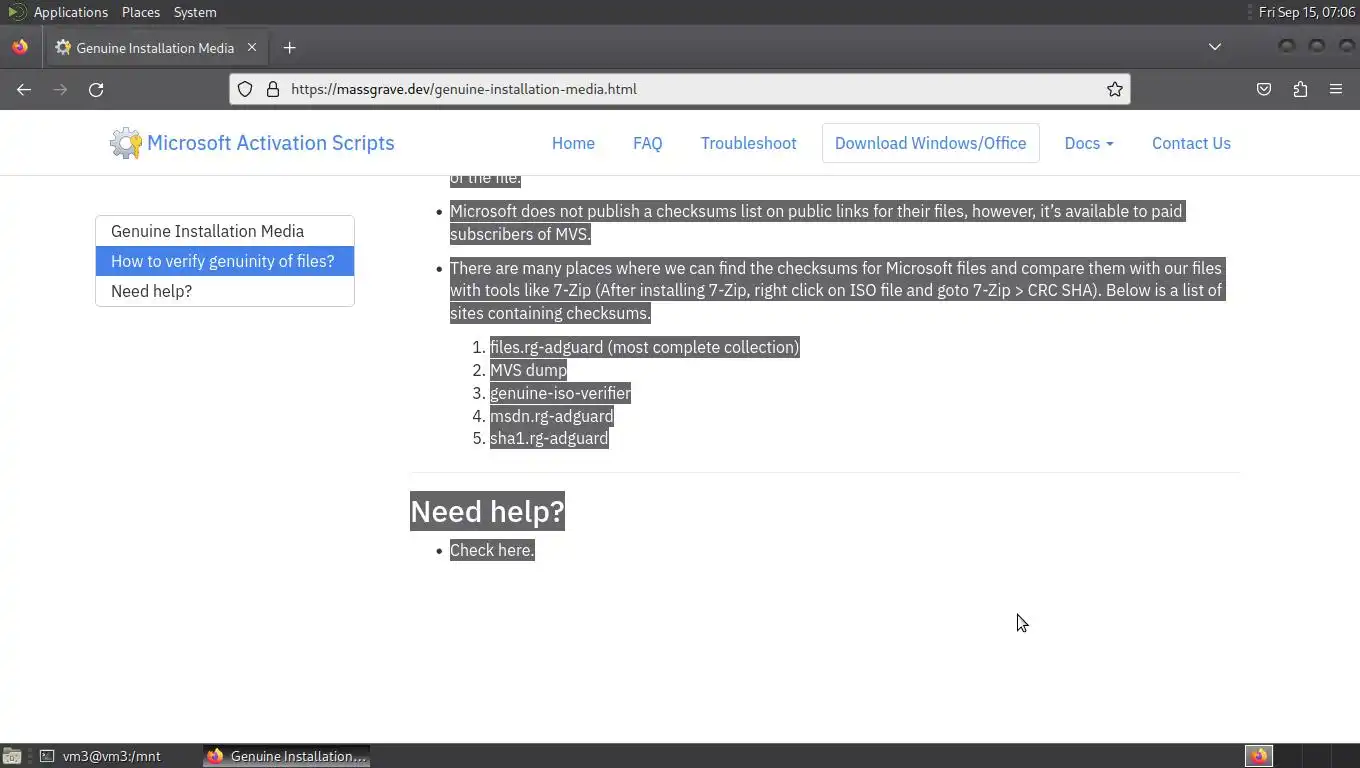Click the forward navigation arrow

(x=60, y=89)
